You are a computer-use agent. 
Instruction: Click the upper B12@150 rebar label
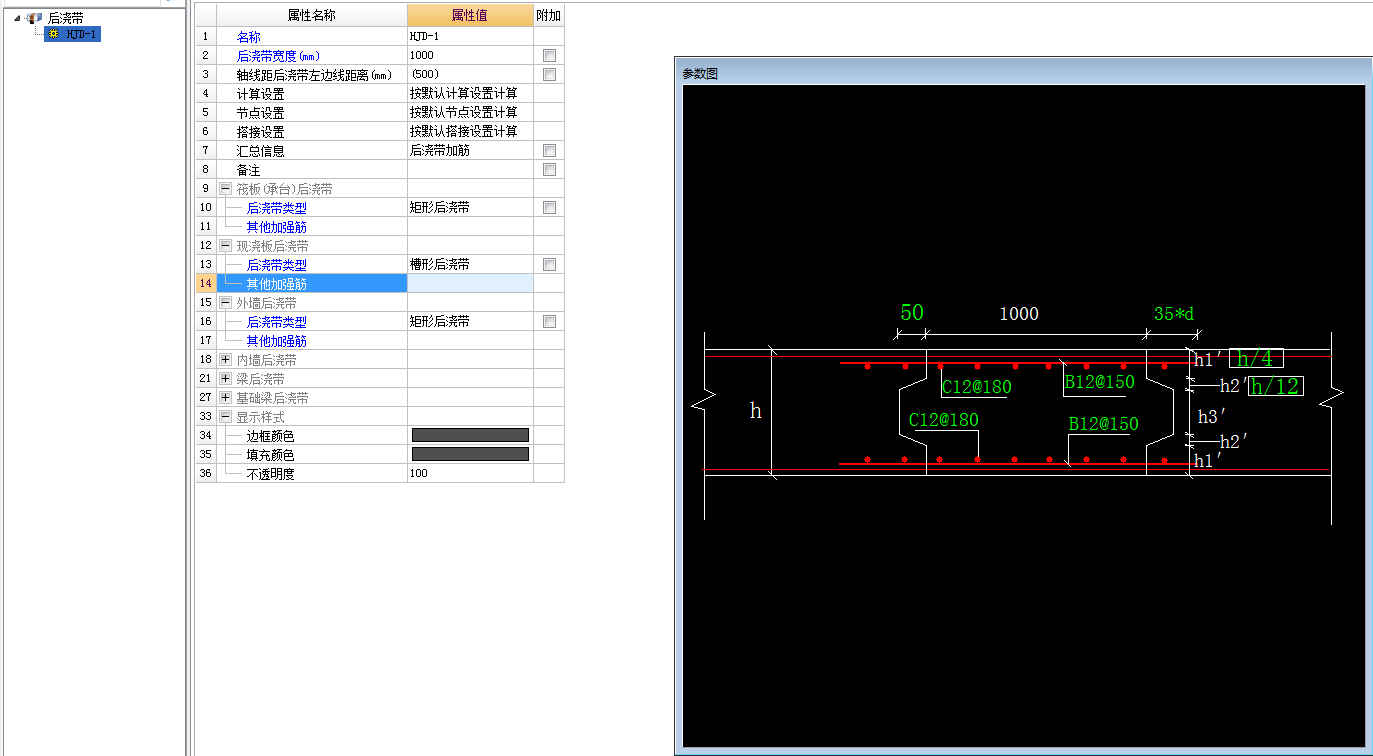click(x=1099, y=382)
